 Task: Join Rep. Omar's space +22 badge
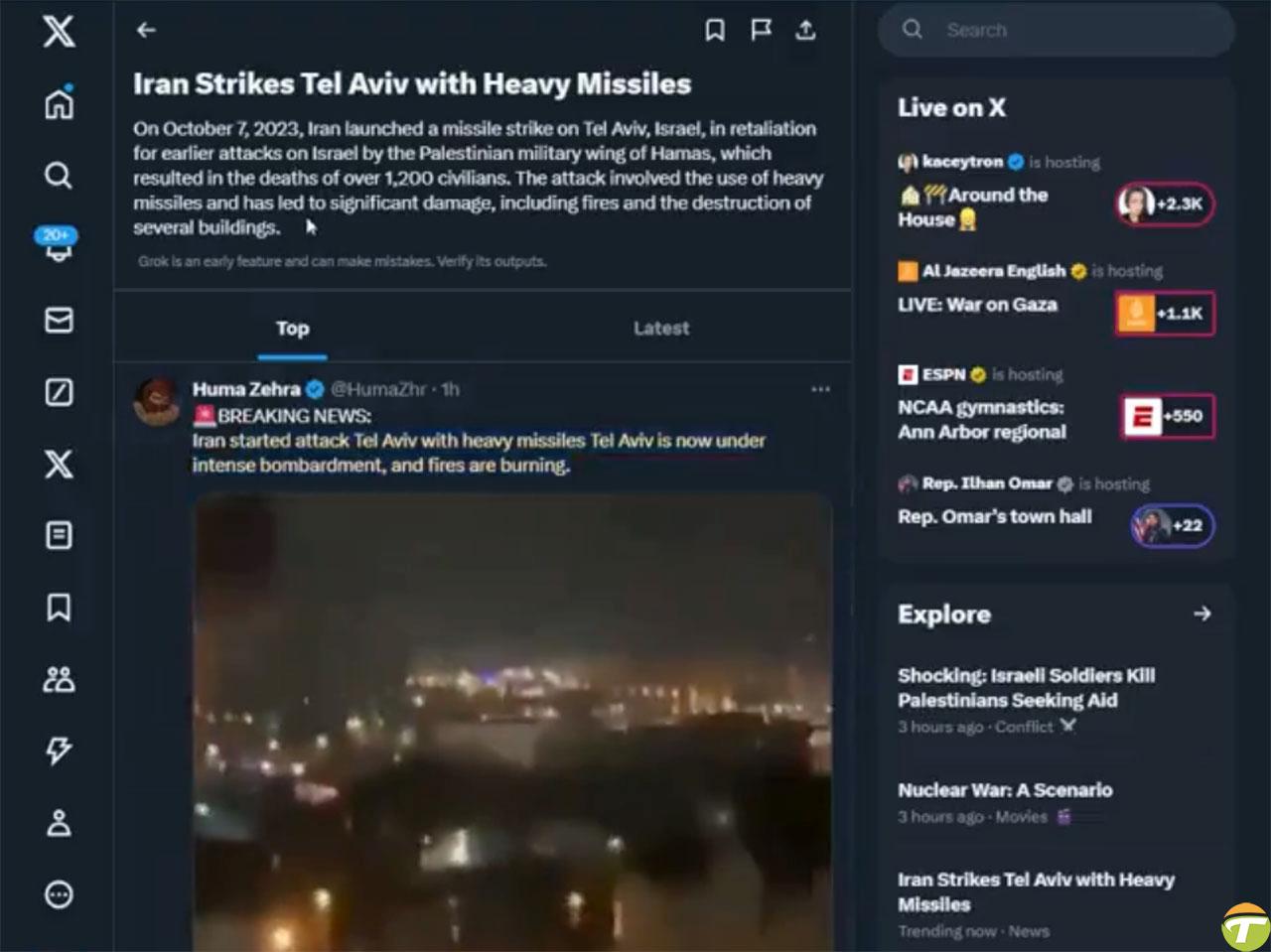coord(1172,525)
